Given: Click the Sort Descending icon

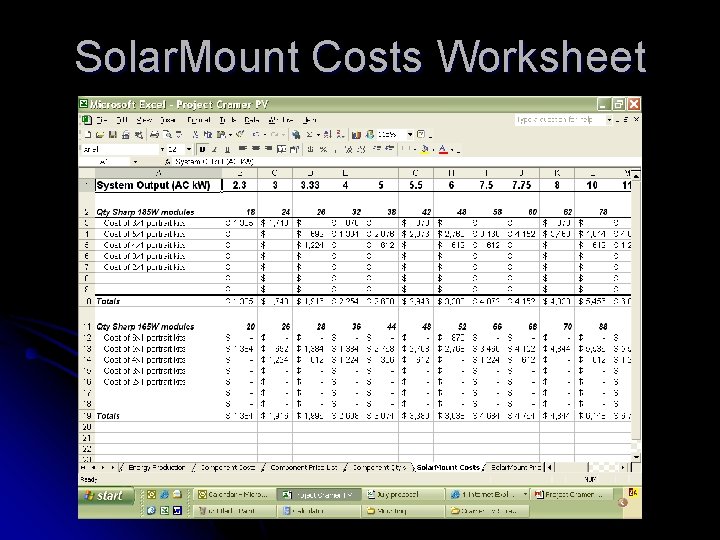Looking at the screenshot, I should pyautogui.click(x=341, y=135).
